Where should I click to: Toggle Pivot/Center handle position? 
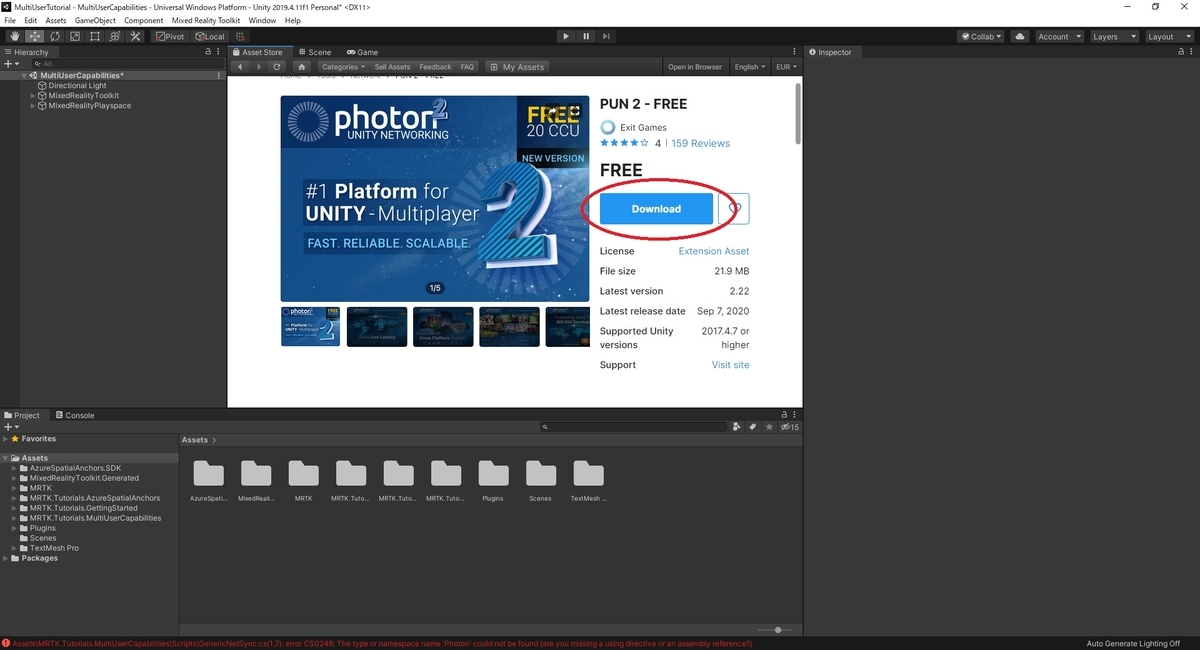tap(169, 36)
